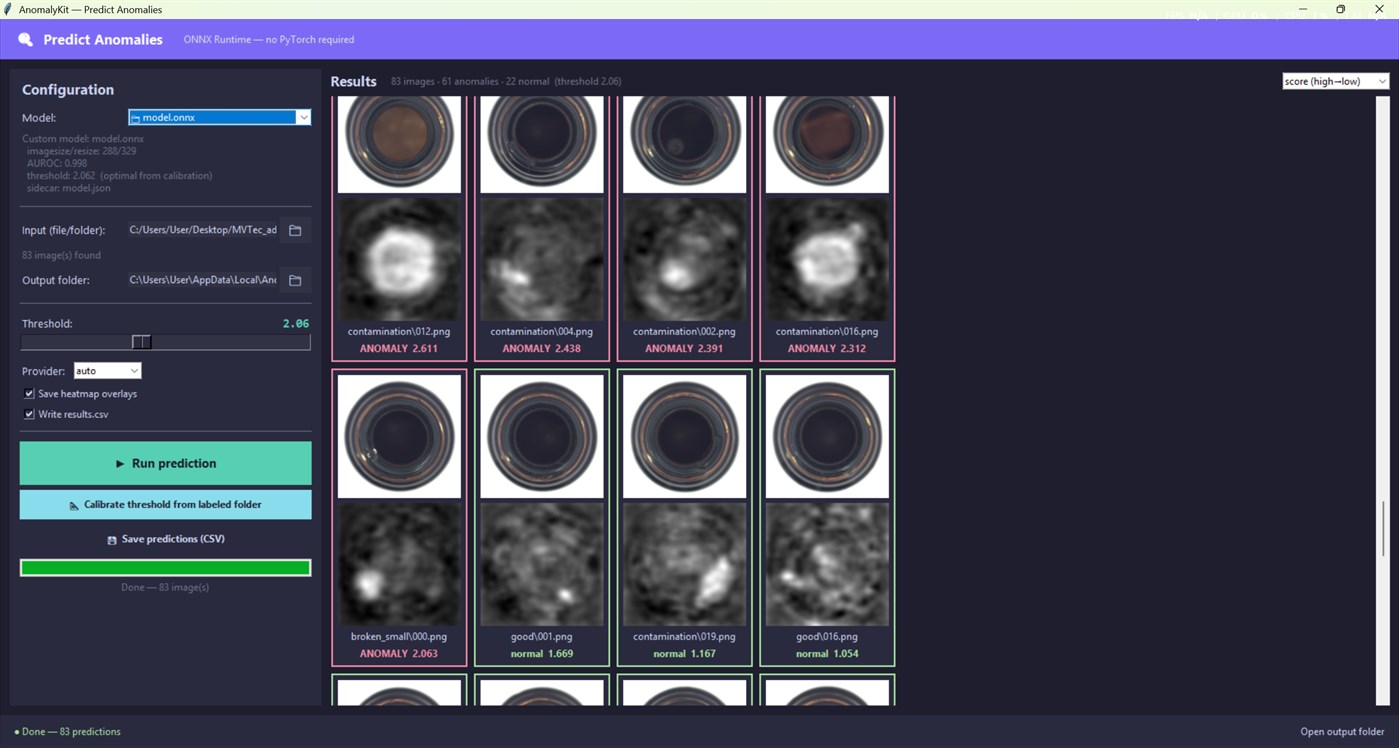The width and height of the screenshot is (1399, 748).
Task: Open the sort order score high→low dropdown
Action: click(x=1335, y=81)
